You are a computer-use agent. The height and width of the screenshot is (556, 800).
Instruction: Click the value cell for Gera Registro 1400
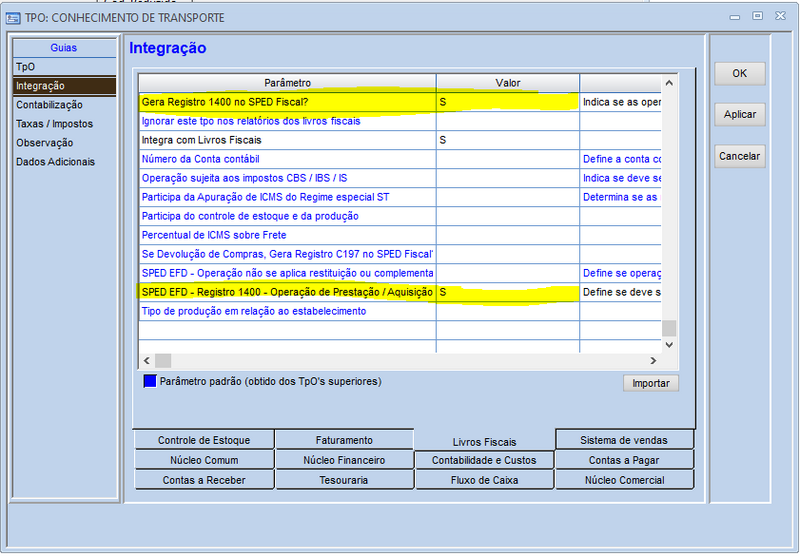pos(507,102)
